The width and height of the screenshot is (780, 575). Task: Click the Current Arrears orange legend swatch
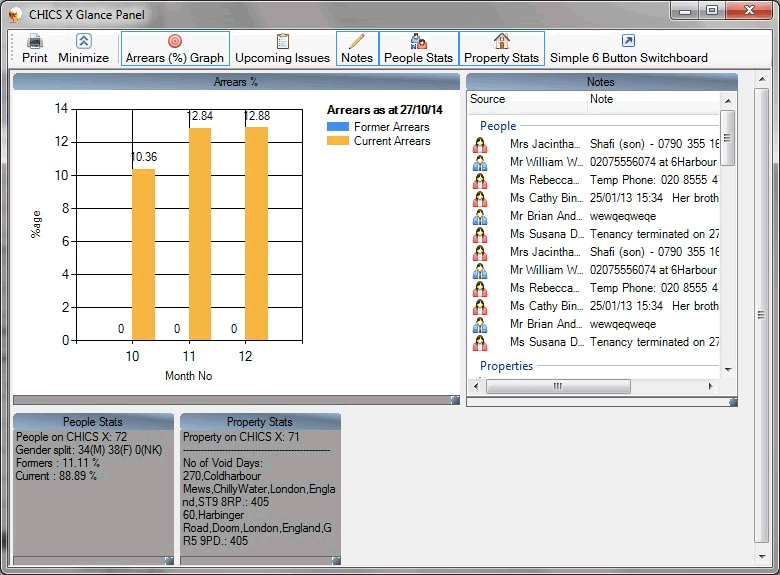(337, 141)
